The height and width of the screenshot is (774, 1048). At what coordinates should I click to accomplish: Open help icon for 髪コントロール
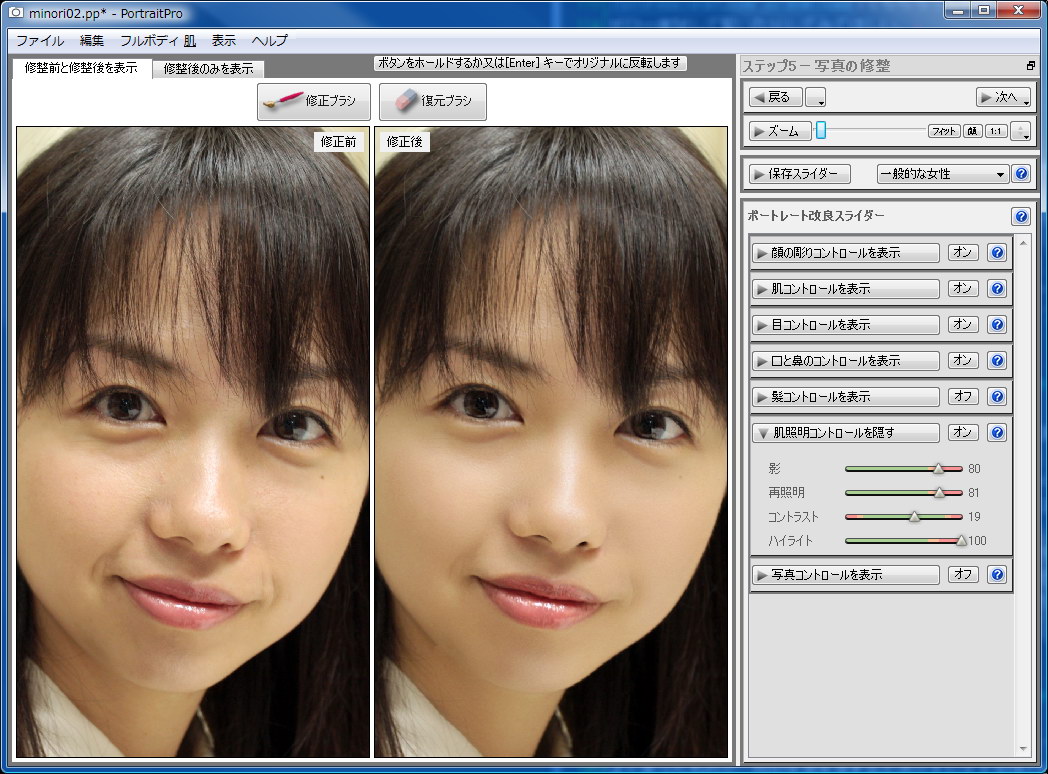point(997,397)
